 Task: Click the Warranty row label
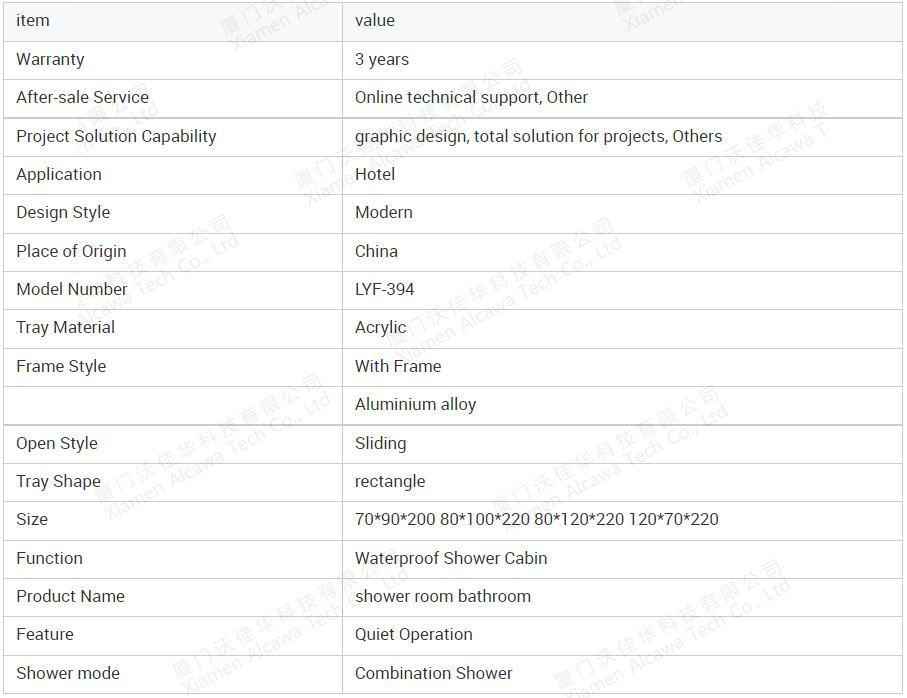[50, 60]
